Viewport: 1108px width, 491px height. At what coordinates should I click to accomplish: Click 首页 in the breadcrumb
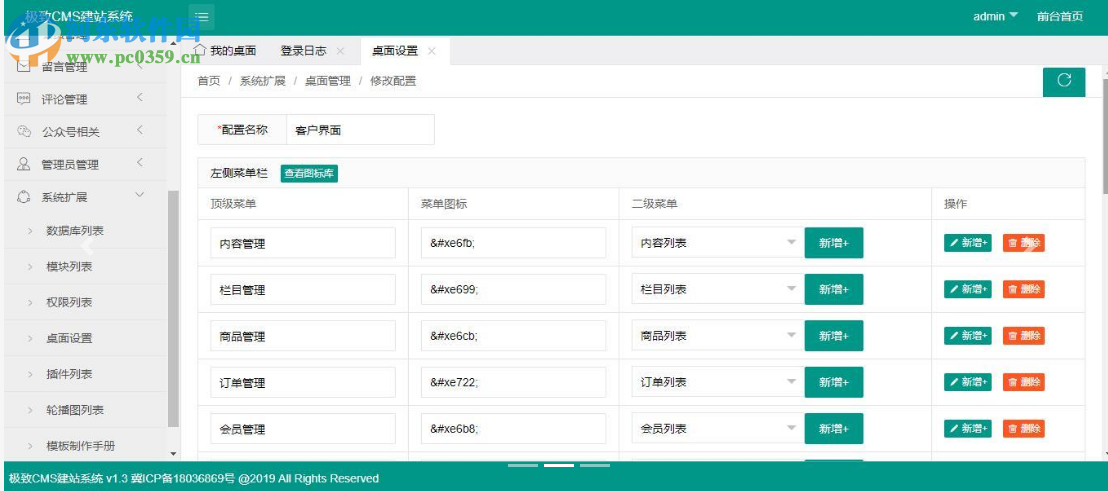pyautogui.click(x=208, y=81)
